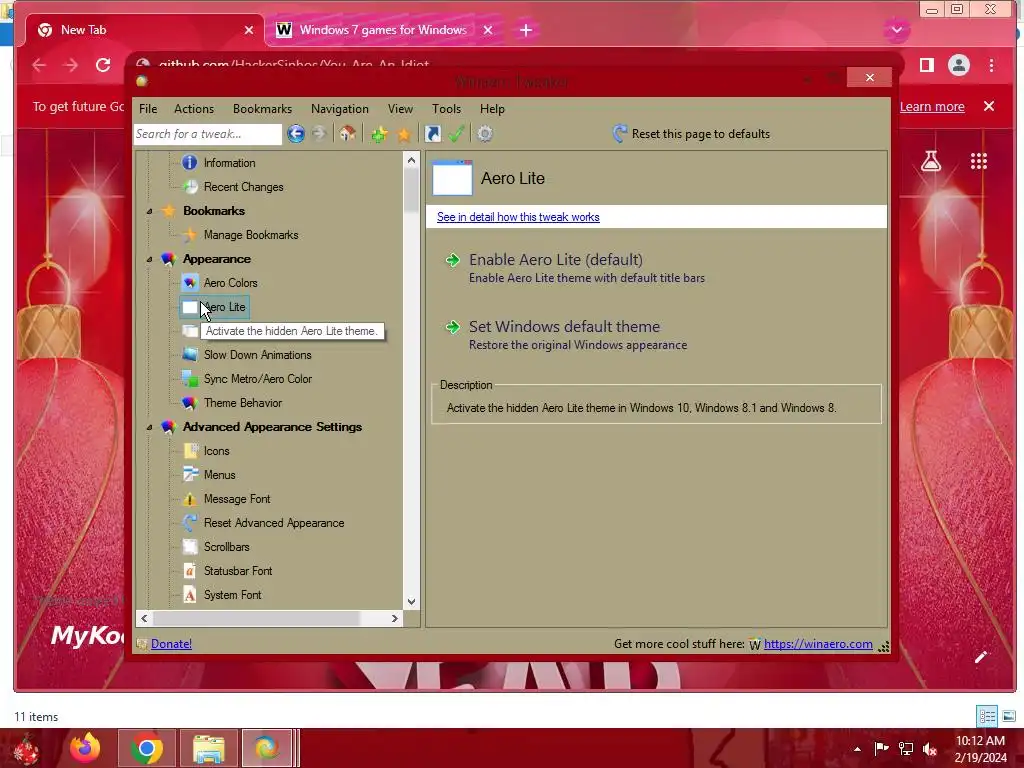This screenshot has height=768, width=1024.
Task: Click the Create shortcut icon in toolbar
Action: (x=432, y=134)
